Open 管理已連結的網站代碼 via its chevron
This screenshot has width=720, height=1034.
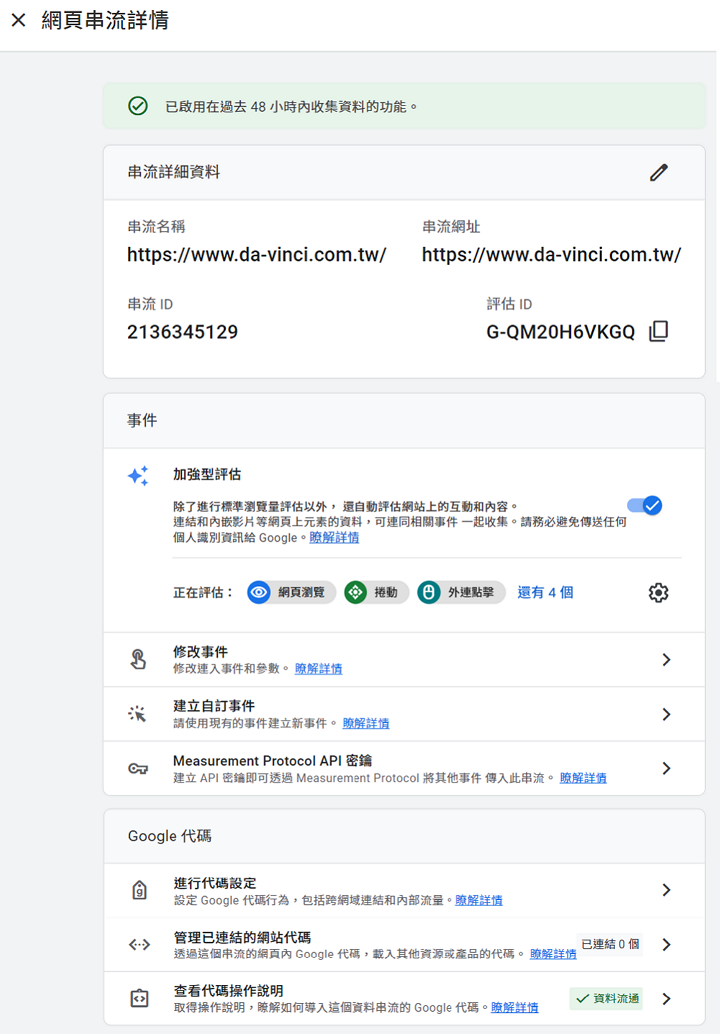coord(666,944)
